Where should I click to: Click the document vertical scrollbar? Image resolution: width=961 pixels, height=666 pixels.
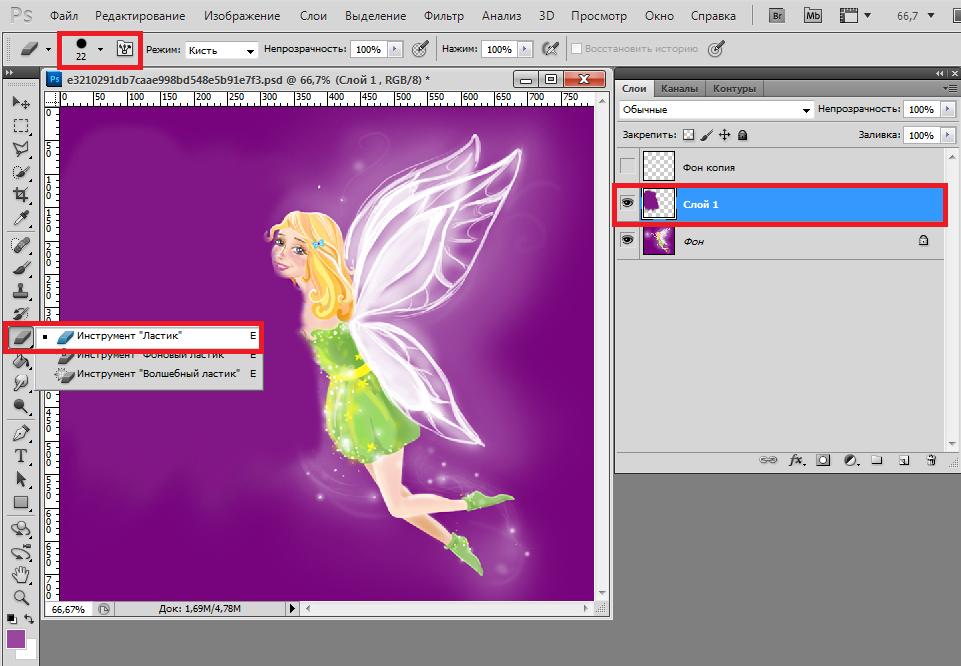coord(602,346)
